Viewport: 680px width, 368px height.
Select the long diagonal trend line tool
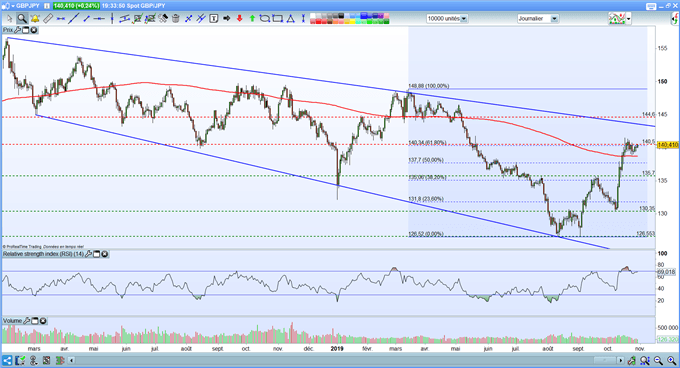pyautogui.click(x=74, y=19)
